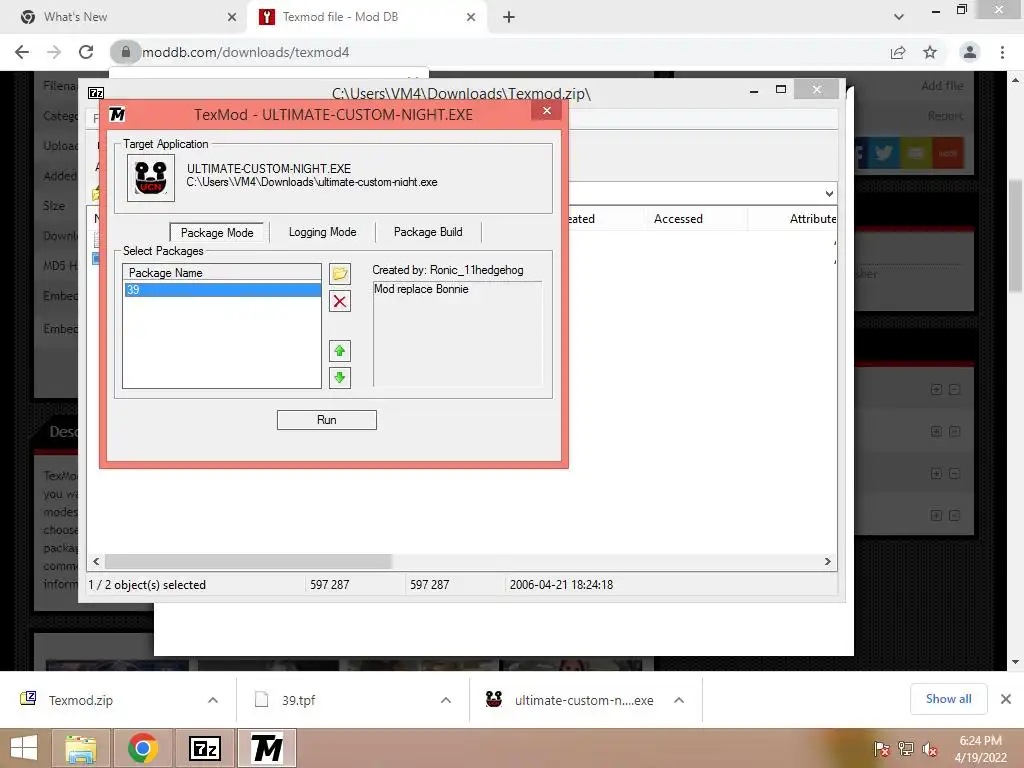Open File Explorer from the taskbar
1024x768 pixels.
click(80, 748)
